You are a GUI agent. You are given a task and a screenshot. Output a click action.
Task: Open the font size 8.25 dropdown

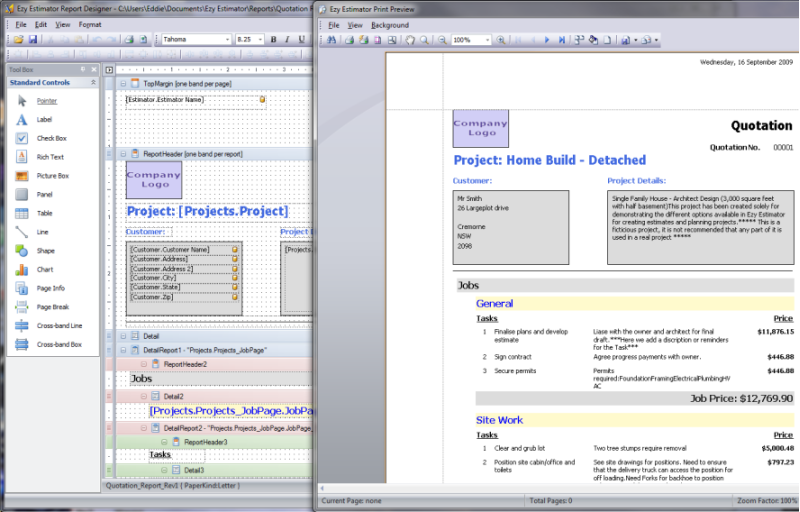(x=260, y=39)
